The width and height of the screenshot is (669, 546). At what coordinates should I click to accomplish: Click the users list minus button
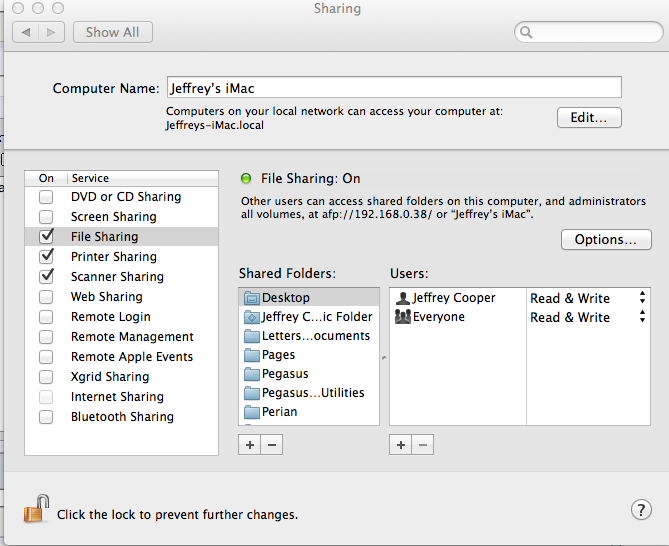[423, 445]
